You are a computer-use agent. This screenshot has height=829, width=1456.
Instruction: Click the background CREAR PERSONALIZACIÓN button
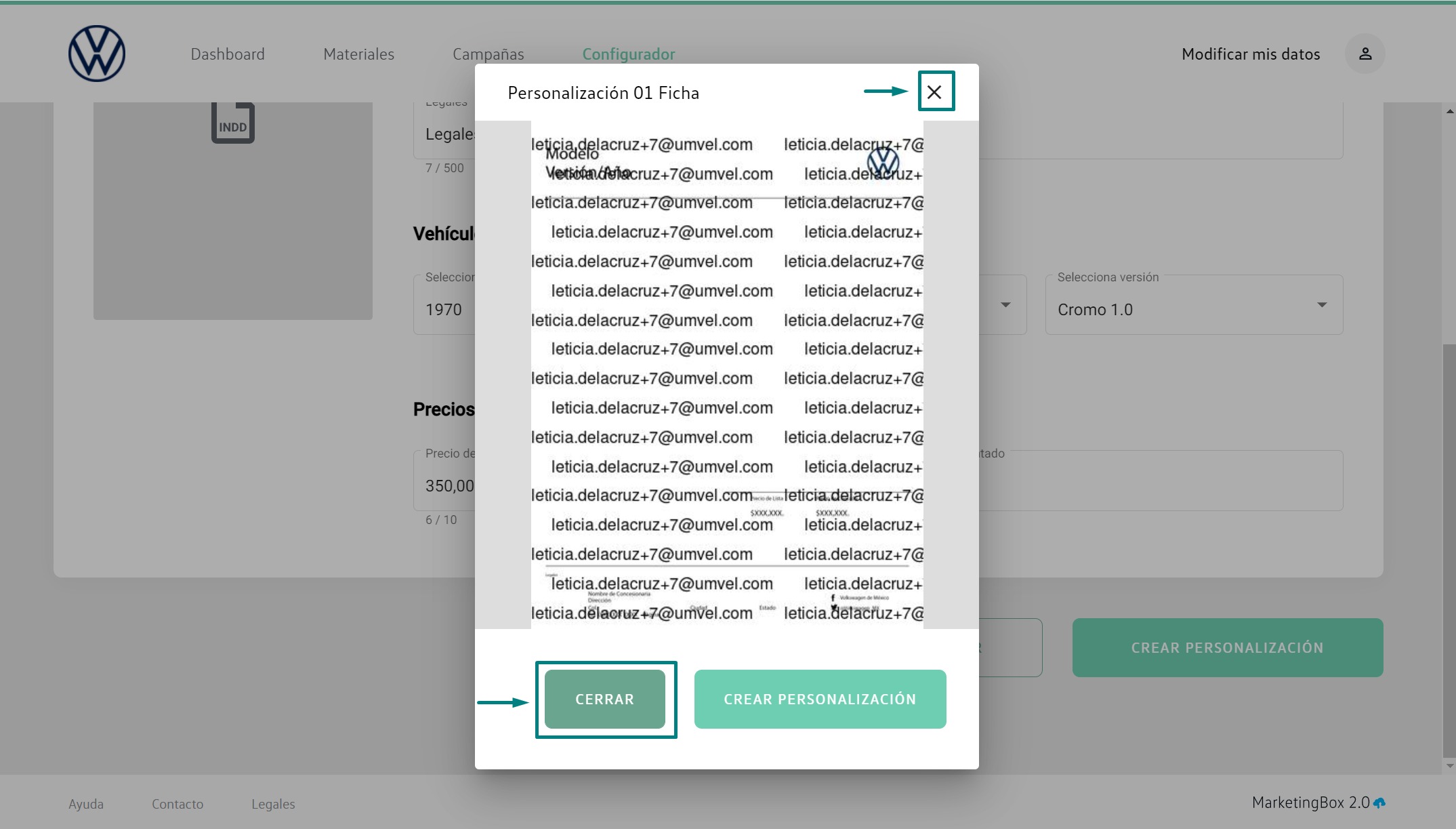[1227, 647]
